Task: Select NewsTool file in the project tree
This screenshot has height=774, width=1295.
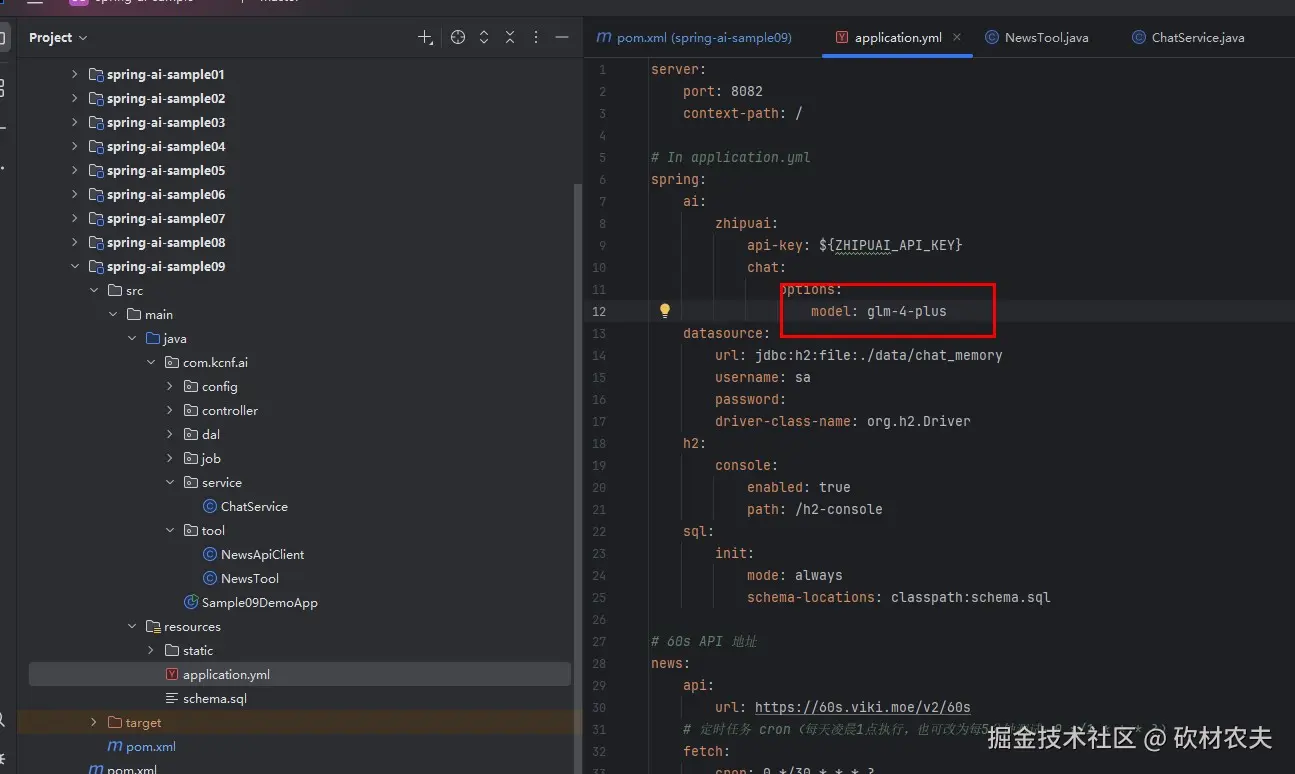Action: tap(250, 578)
